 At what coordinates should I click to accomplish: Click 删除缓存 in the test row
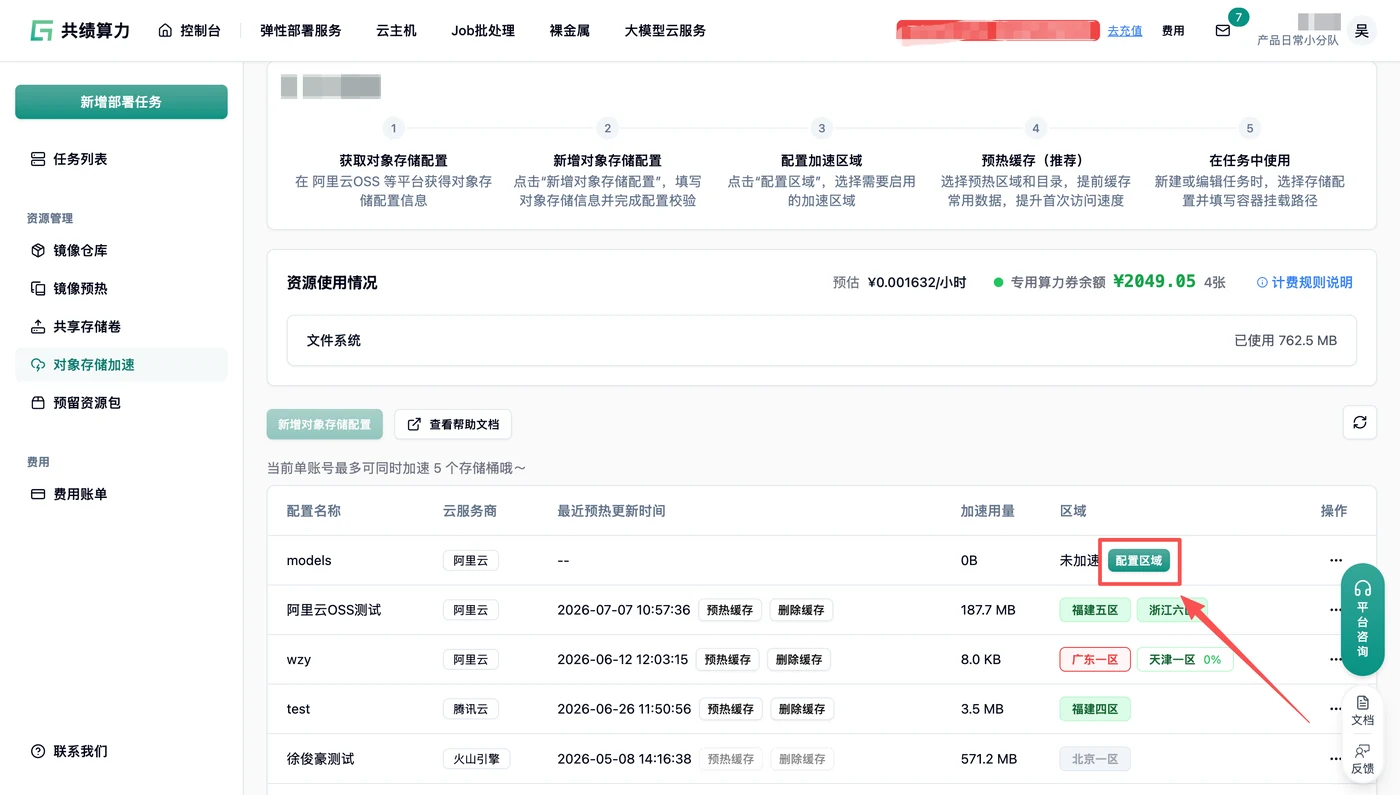pyautogui.click(x=802, y=709)
